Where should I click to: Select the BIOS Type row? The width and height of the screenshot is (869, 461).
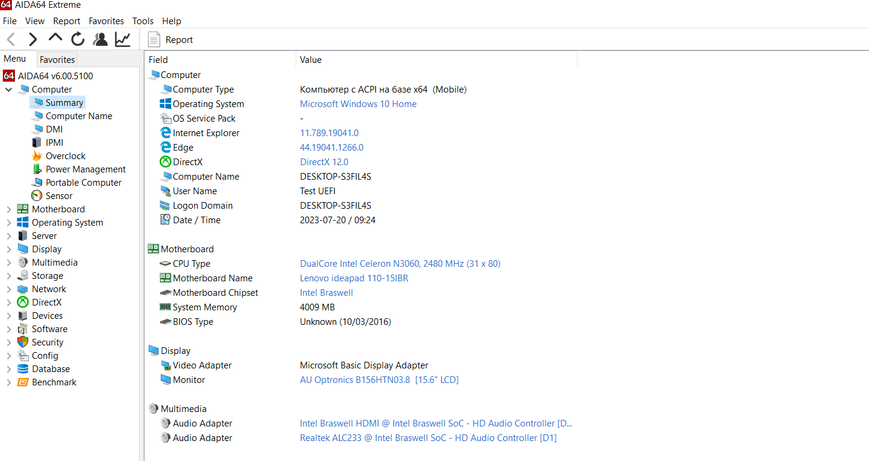[361, 321]
